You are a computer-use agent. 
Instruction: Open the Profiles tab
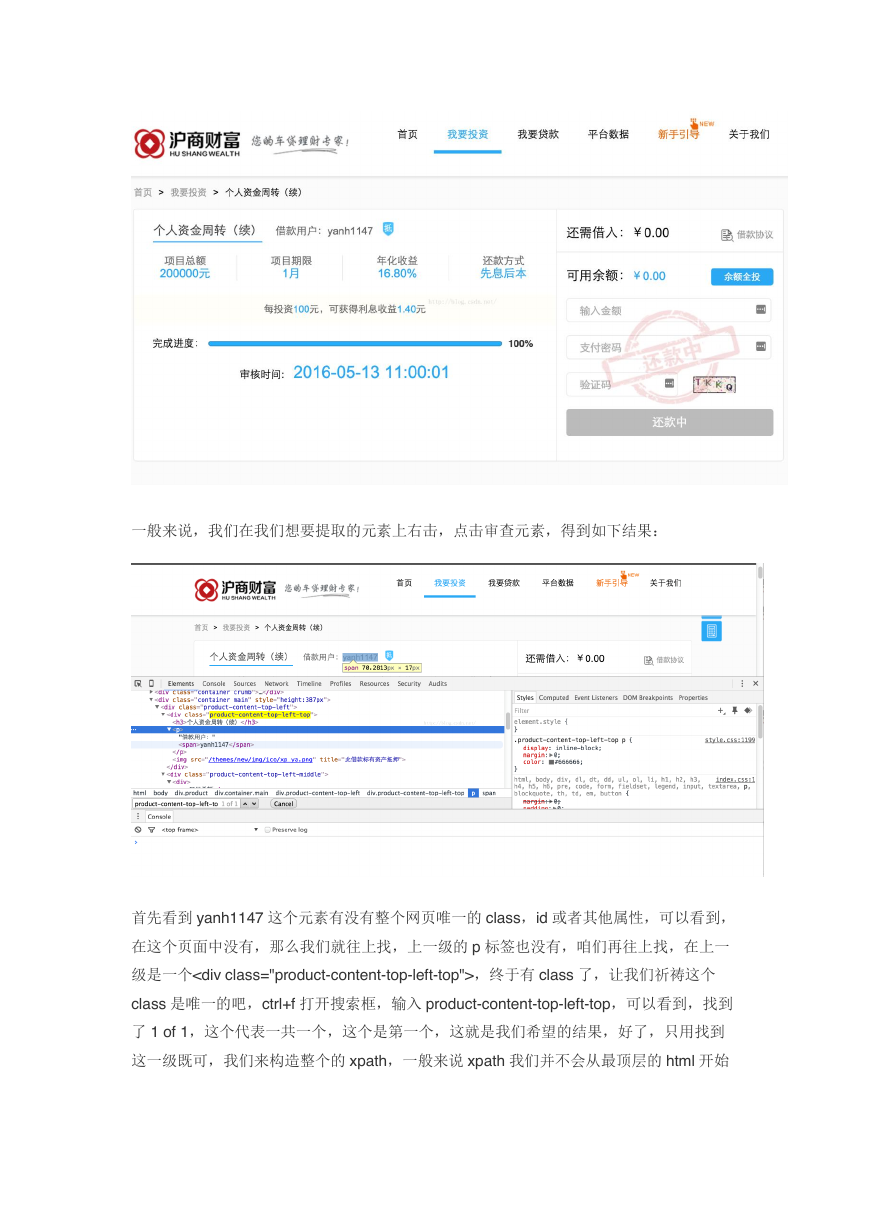(341, 683)
